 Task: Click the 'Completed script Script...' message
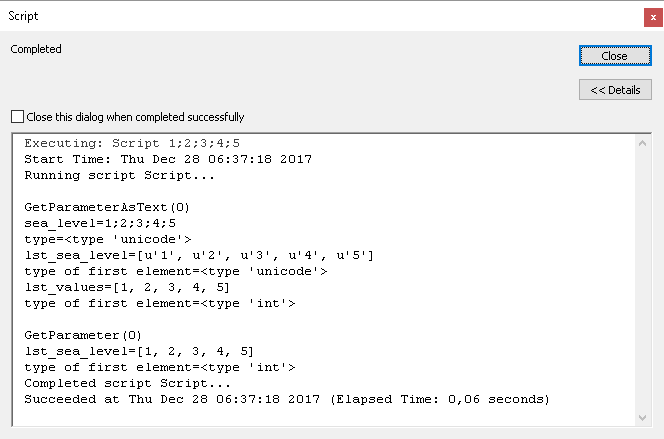tap(129, 383)
